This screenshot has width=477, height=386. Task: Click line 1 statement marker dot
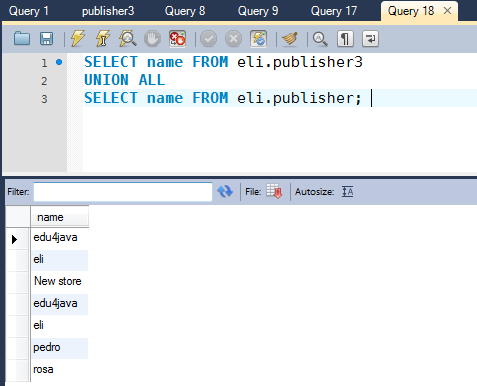coord(59,62)
